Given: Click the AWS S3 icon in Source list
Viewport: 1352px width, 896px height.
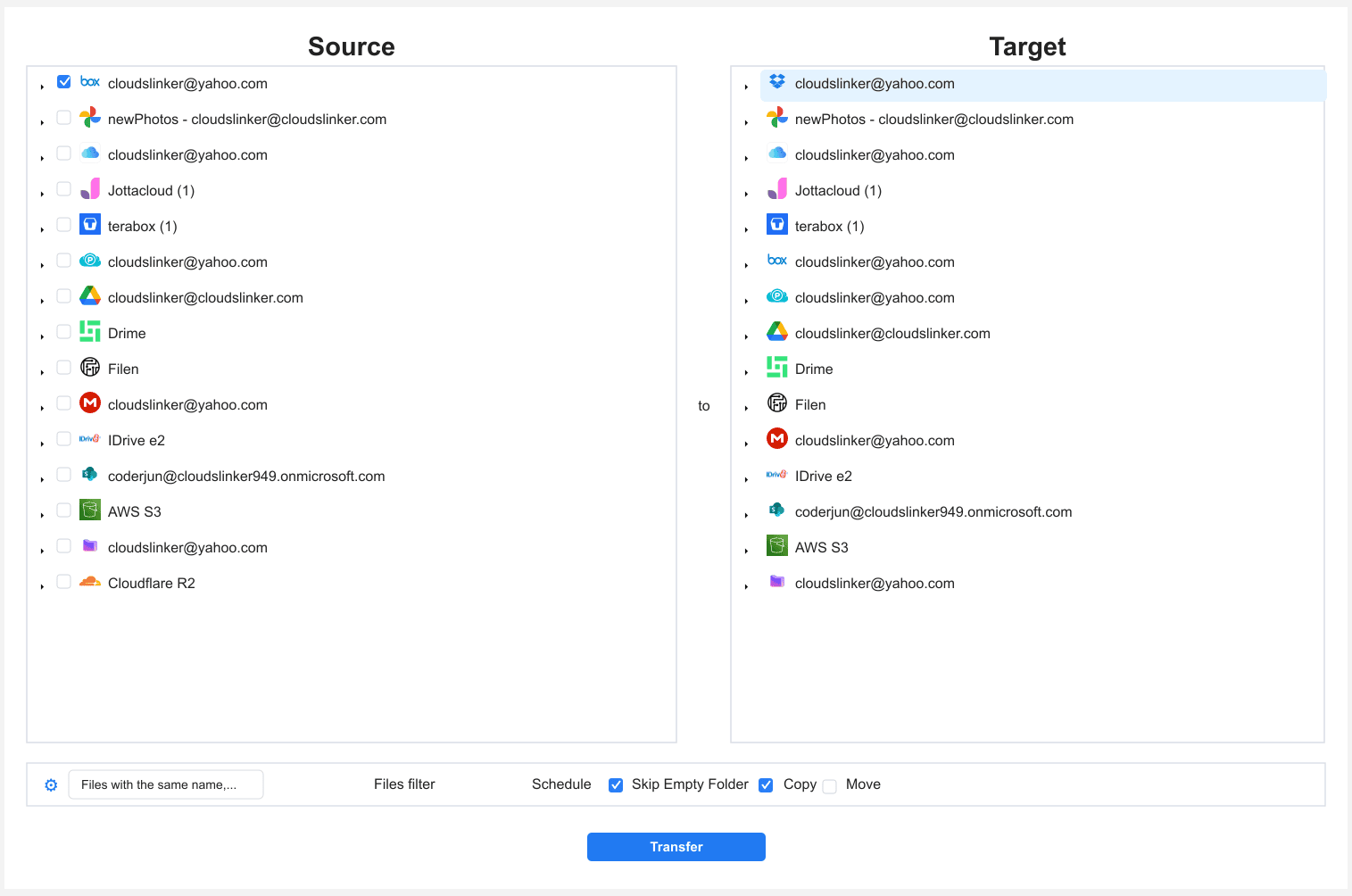Looking at the screenshot, I should pos(90,510).
